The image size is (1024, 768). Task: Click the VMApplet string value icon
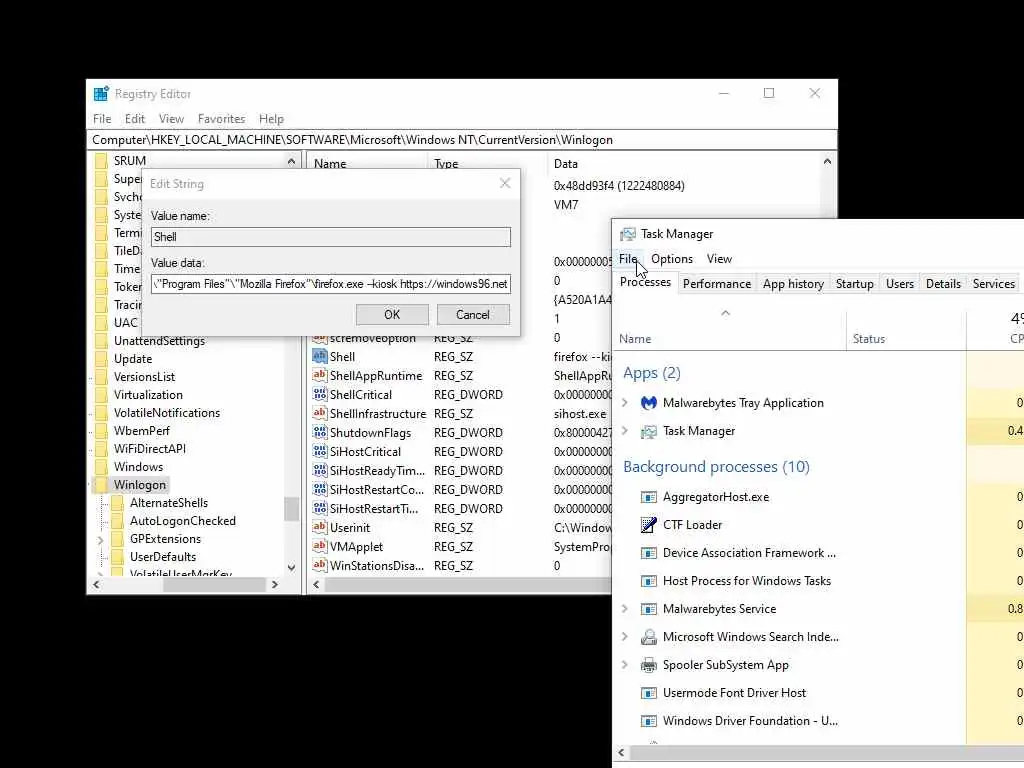pyautogui.click(x=319, y=546)
